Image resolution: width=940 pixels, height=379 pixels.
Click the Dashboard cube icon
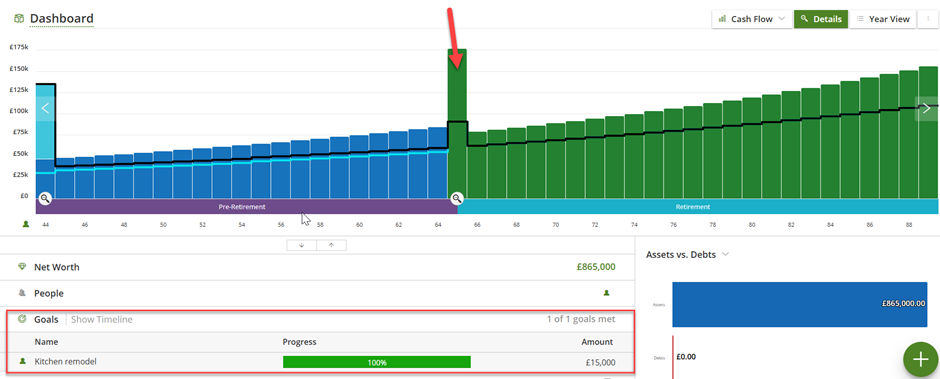coord(19,19)
